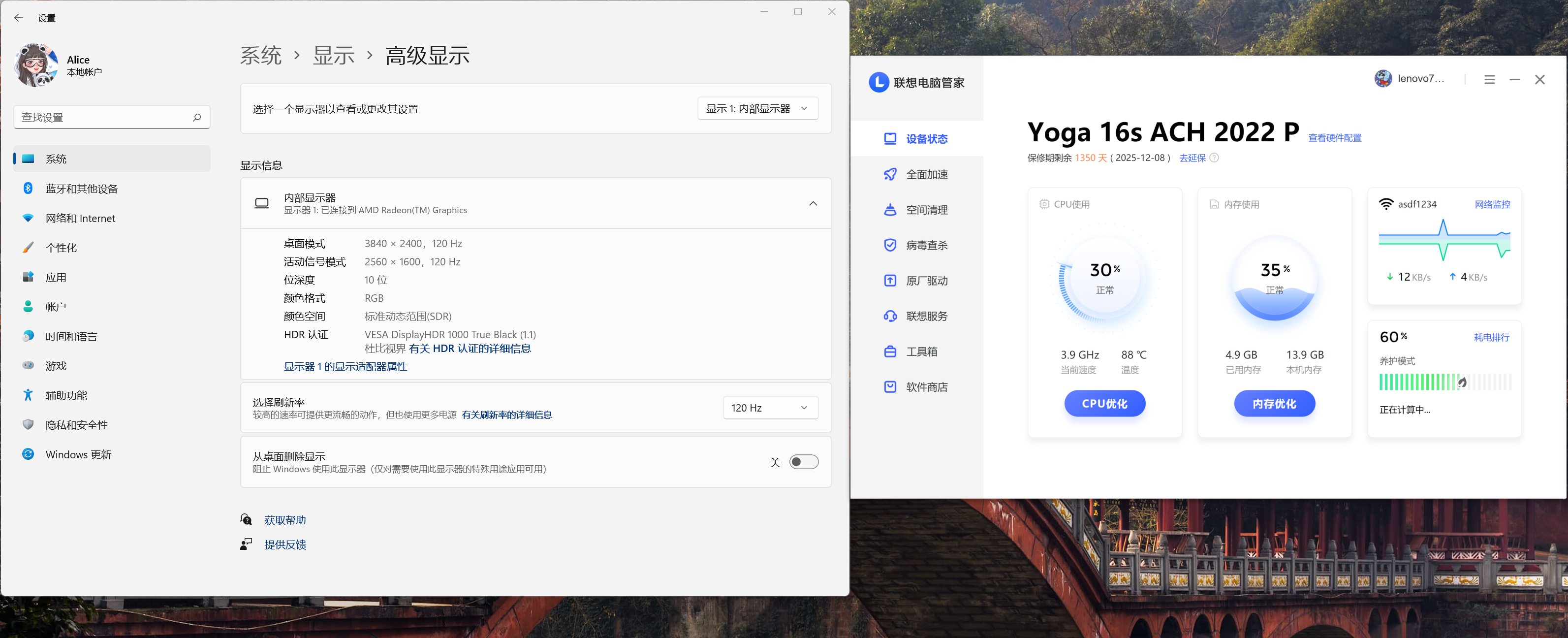Screen dimensions: 1568x638
Task: Click the lenovo7… username text
Action: click(x=1421, y=79)
